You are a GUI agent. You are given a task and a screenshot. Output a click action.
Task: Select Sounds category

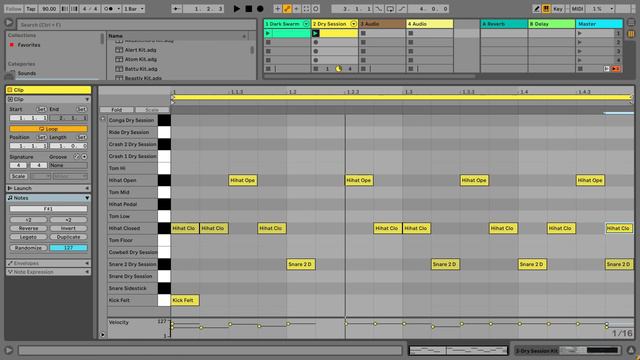27,73
